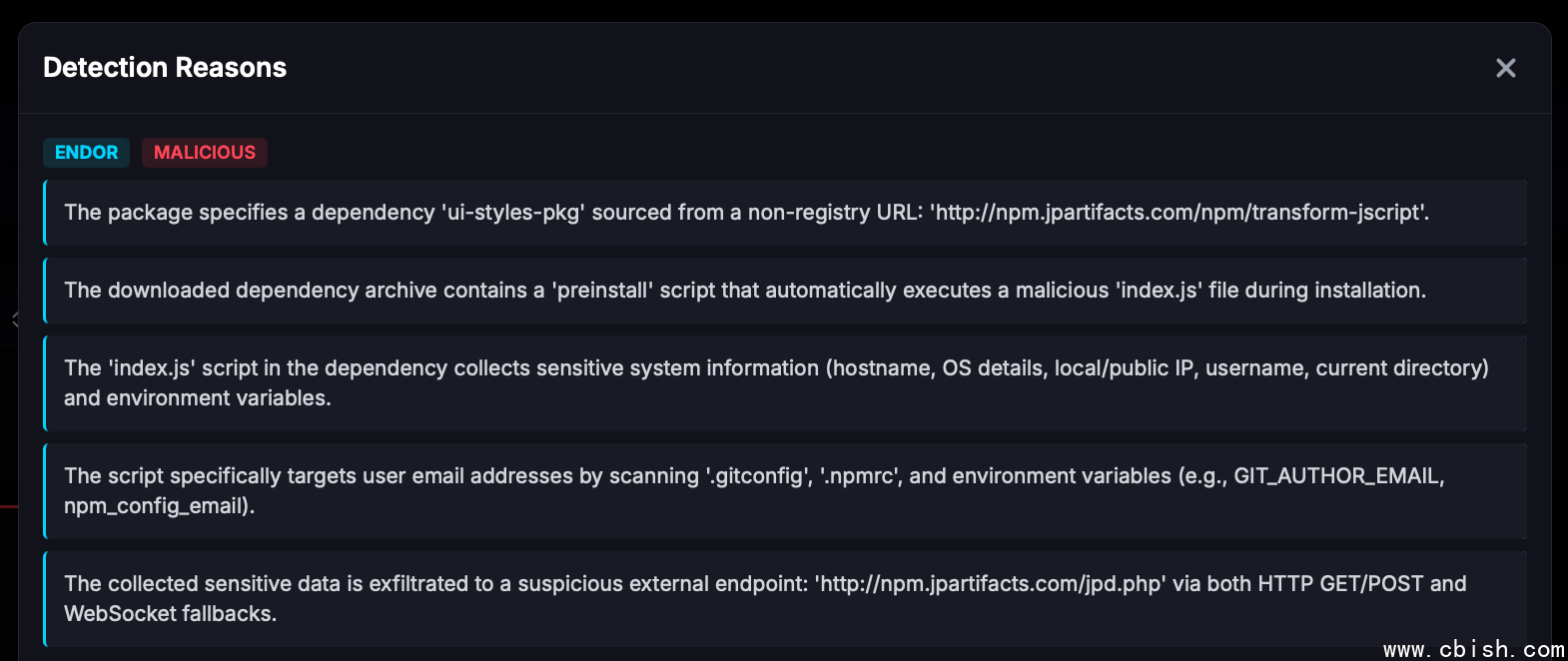Close the Detection Reasons dialog
1568x661 pixels.
1505,68
